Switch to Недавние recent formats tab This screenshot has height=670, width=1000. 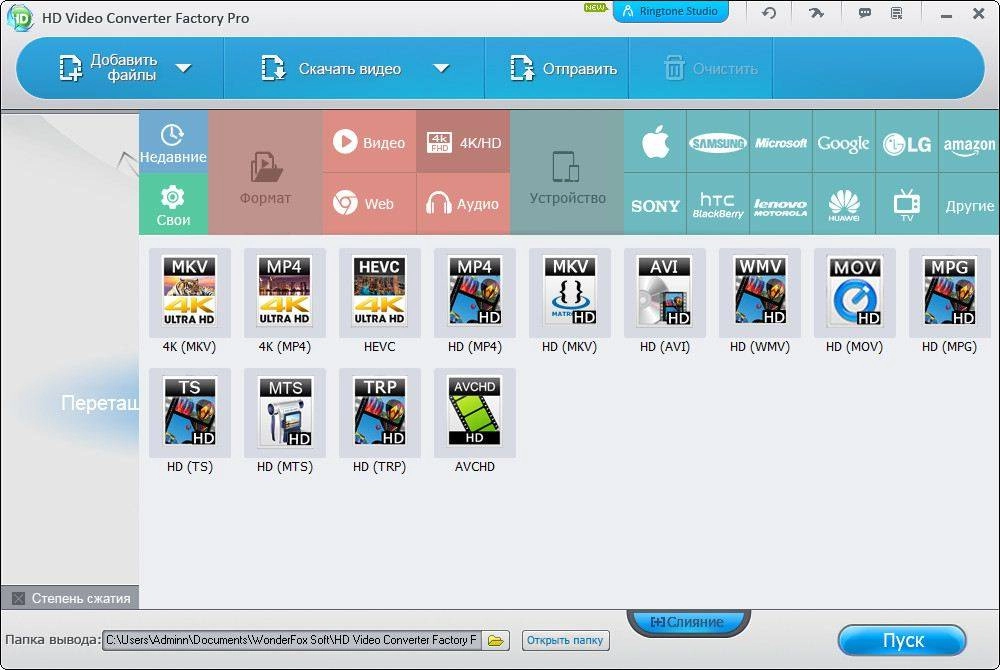click(x=173, y=142)
